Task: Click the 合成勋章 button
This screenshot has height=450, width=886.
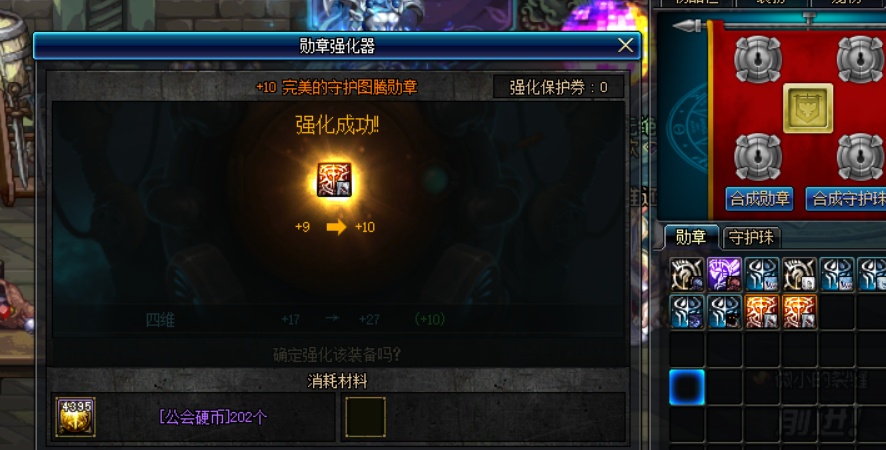Action: [759, 199]
